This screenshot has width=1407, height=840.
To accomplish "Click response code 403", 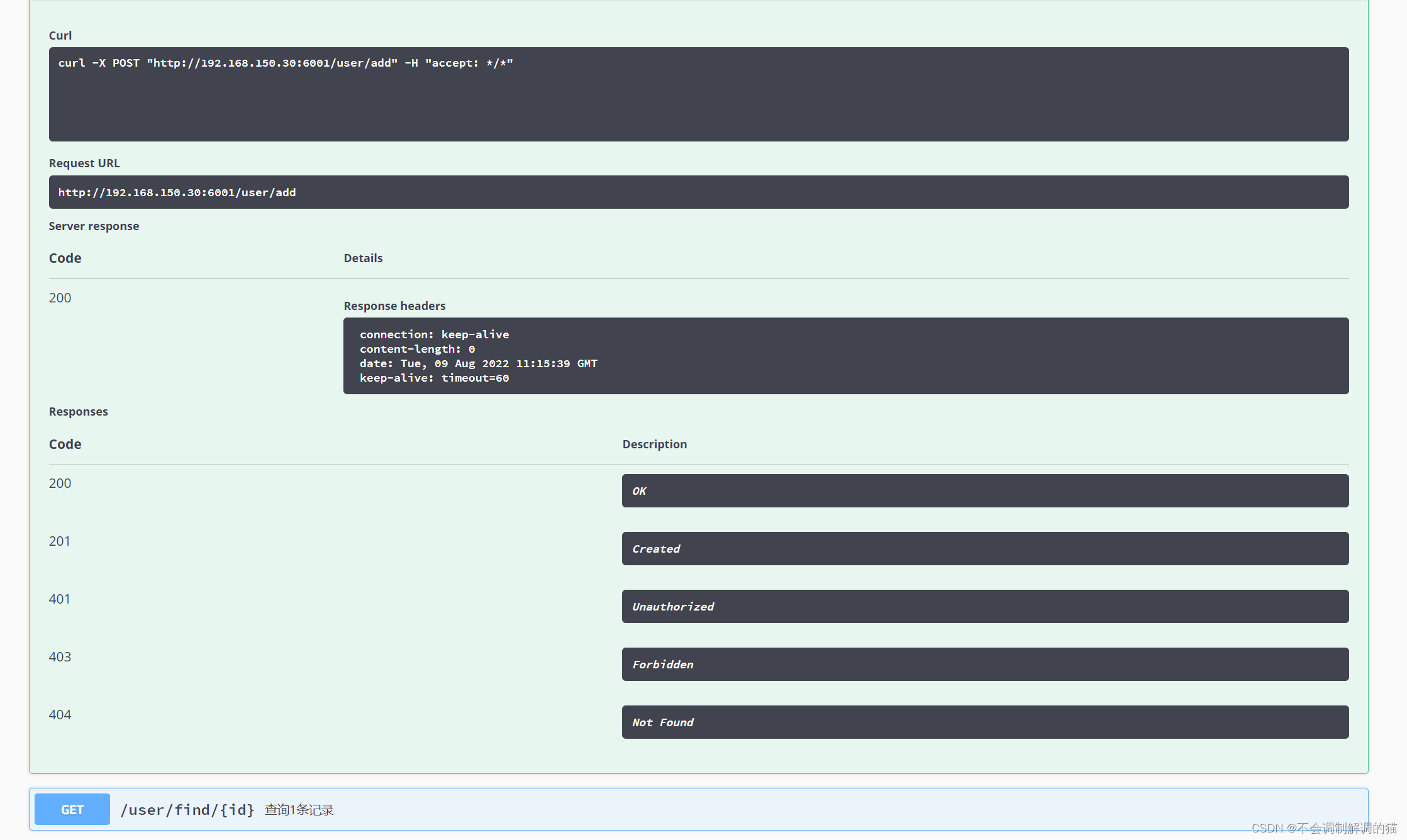I will [x=60, y=656].
